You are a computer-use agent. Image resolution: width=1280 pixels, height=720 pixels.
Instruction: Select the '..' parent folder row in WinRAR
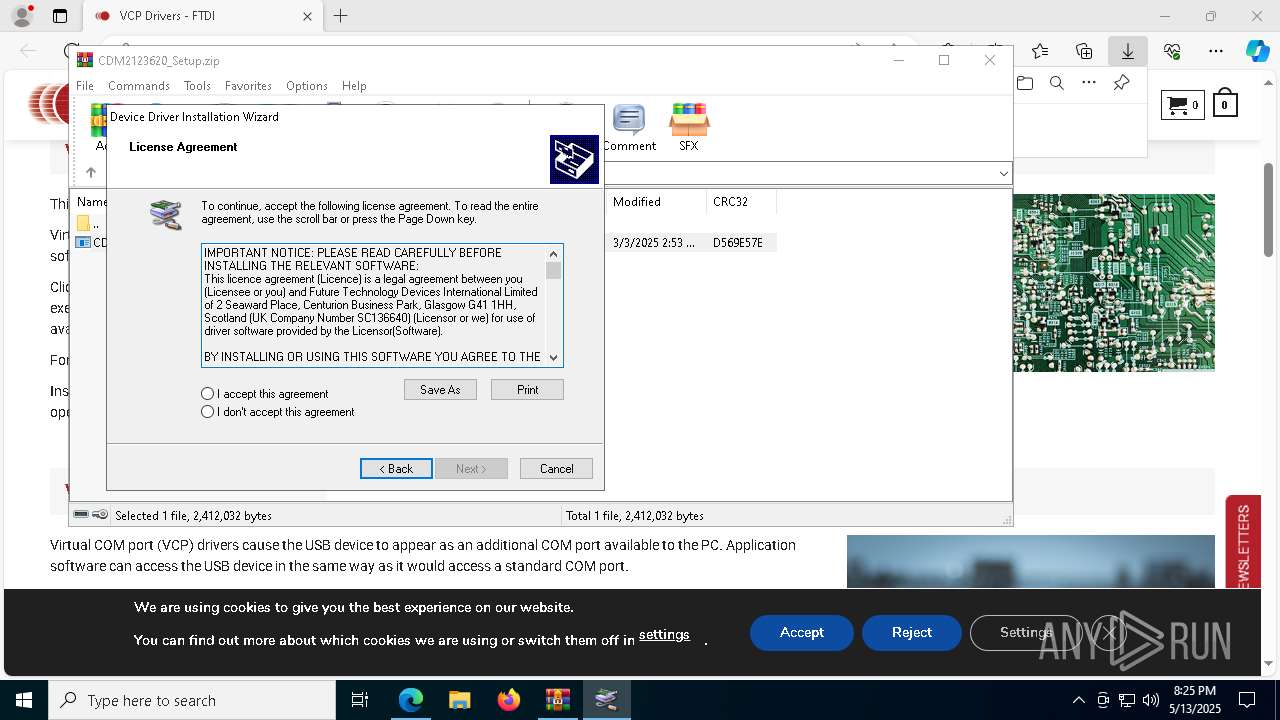pyautogui.click(x=88, y=223)
